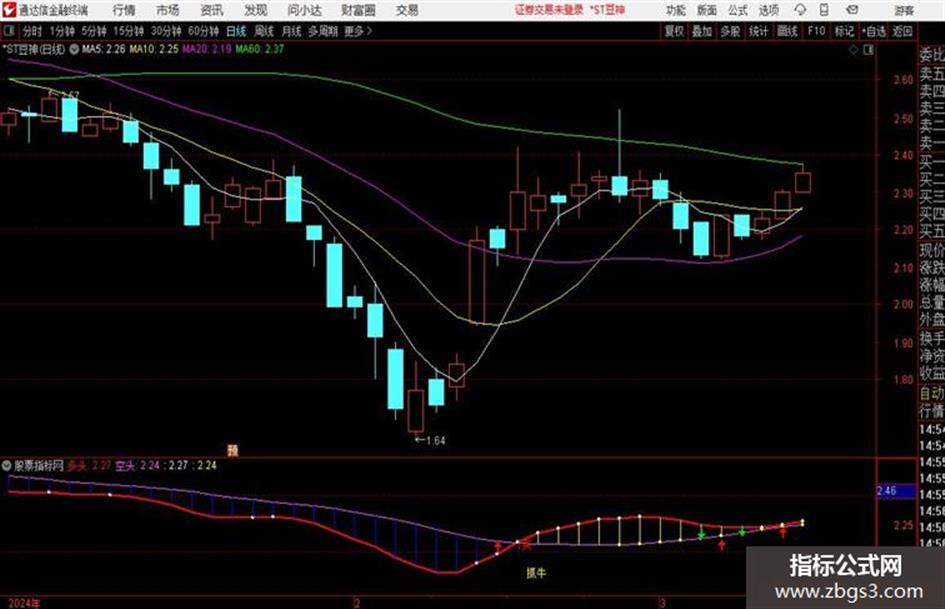Open the 财富圈 menu
This screenshot has height=609, width=945.
(x=358, y=10)
